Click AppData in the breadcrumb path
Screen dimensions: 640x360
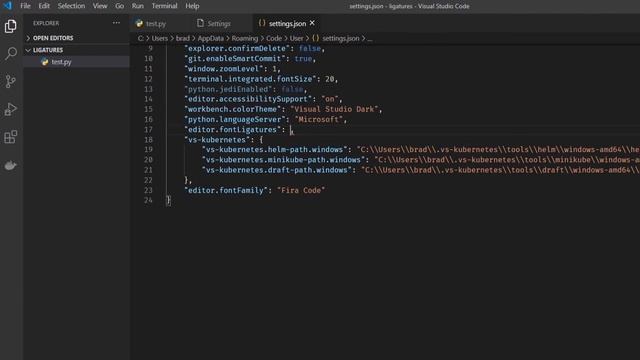pyautogui.click(x=211, y=38)
